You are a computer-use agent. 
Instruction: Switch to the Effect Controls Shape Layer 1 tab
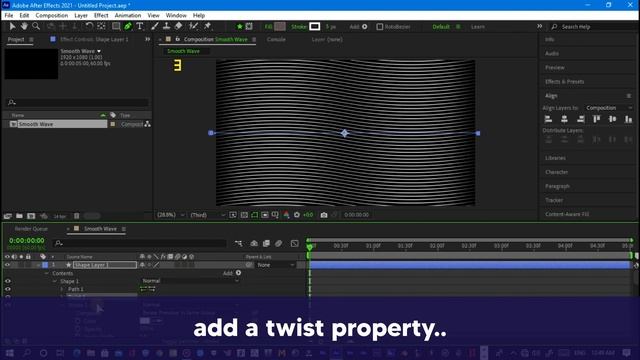pyautogui.click(x=94, y=40)
